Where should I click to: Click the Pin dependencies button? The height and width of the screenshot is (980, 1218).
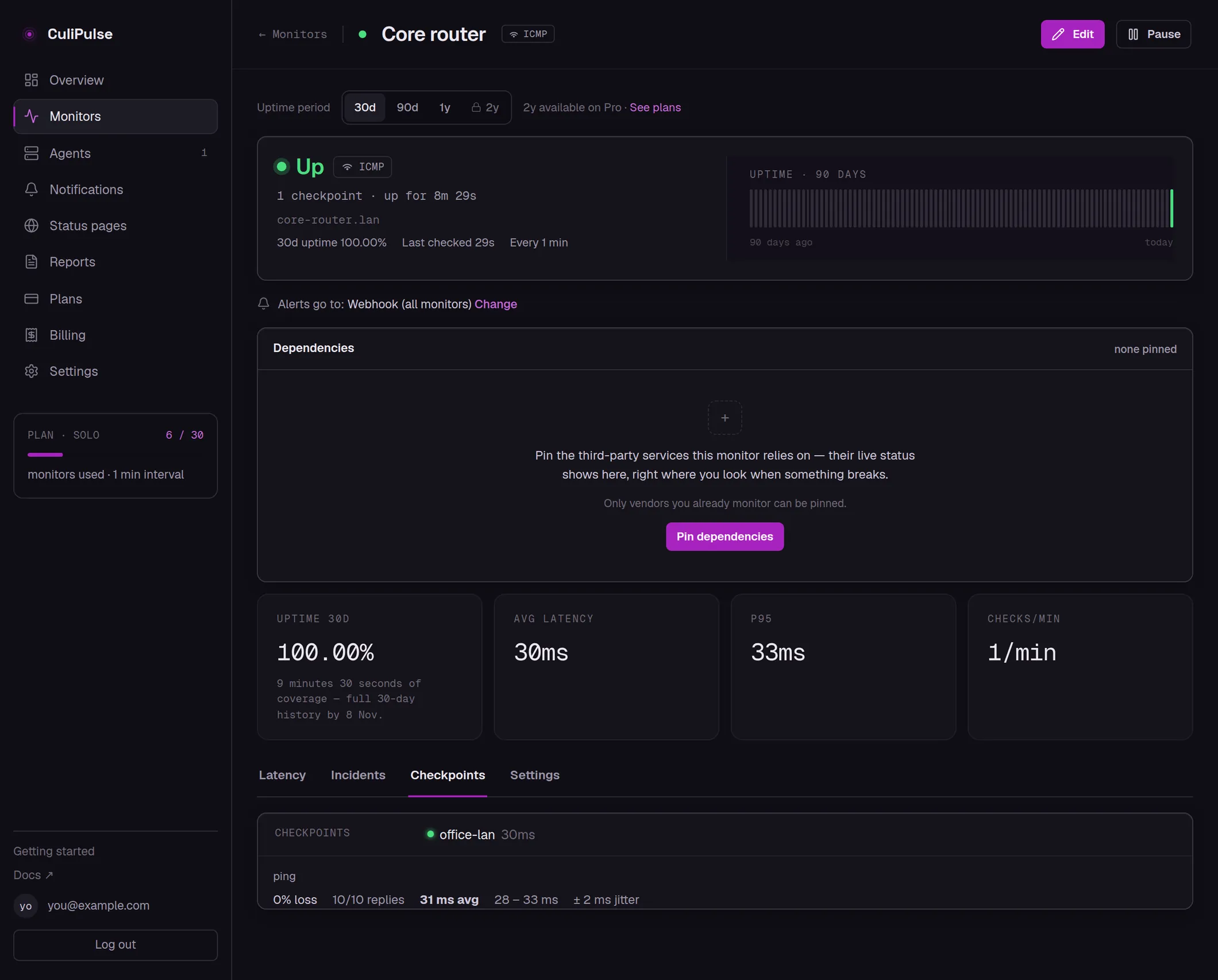pos(724,537)
